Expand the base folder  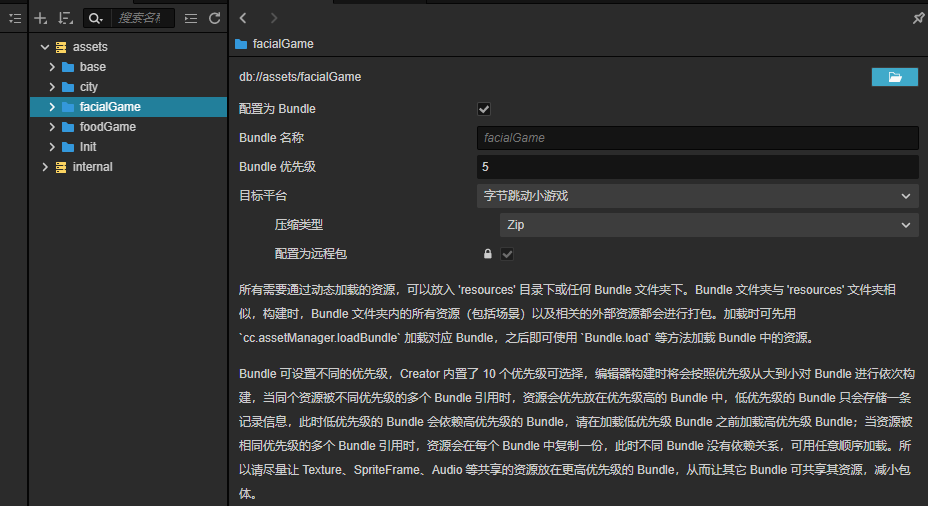coord(51,67)
